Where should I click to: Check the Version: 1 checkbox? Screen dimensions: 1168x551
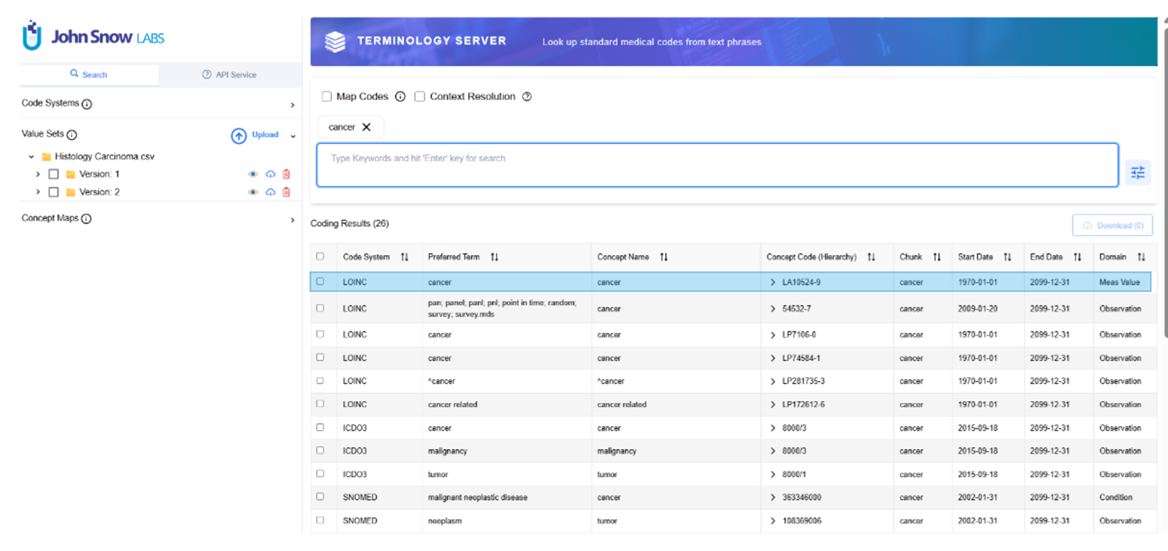pos(53,174)
